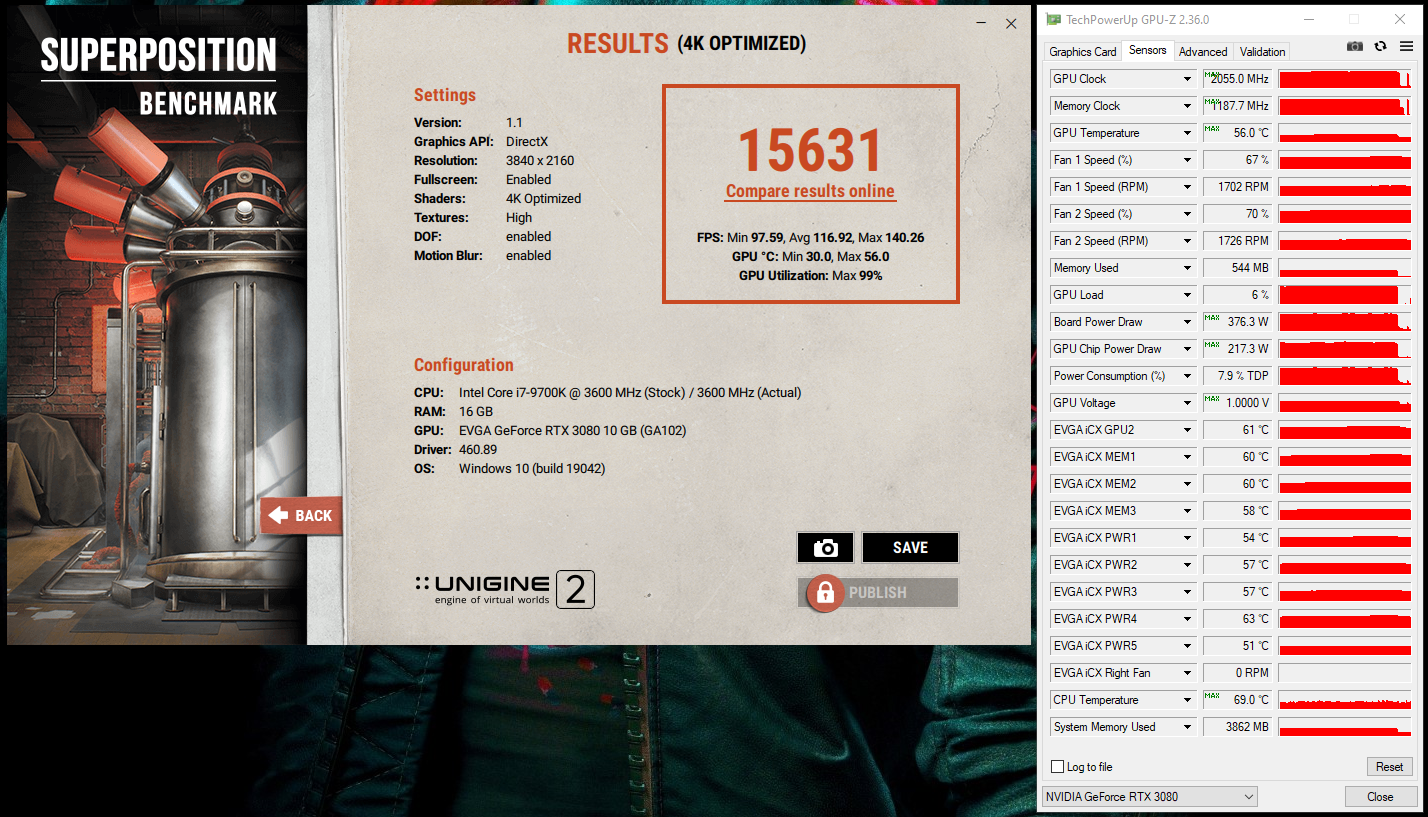Screen dimensions: 1428x817
Task: Click the Unigine 2 engine logo
Action: (x=504, y=590)
